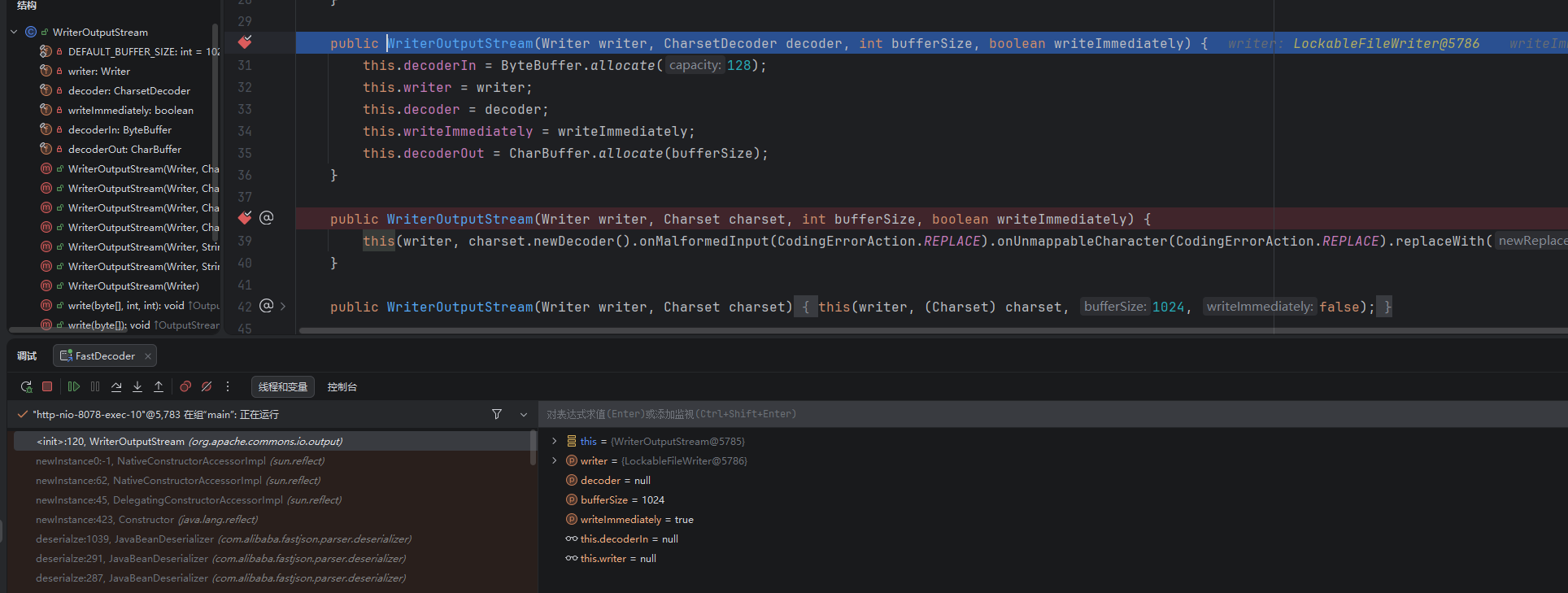Stop the debug session
Viewport: 1568px width, 593px height.
[x=47, y=387]
